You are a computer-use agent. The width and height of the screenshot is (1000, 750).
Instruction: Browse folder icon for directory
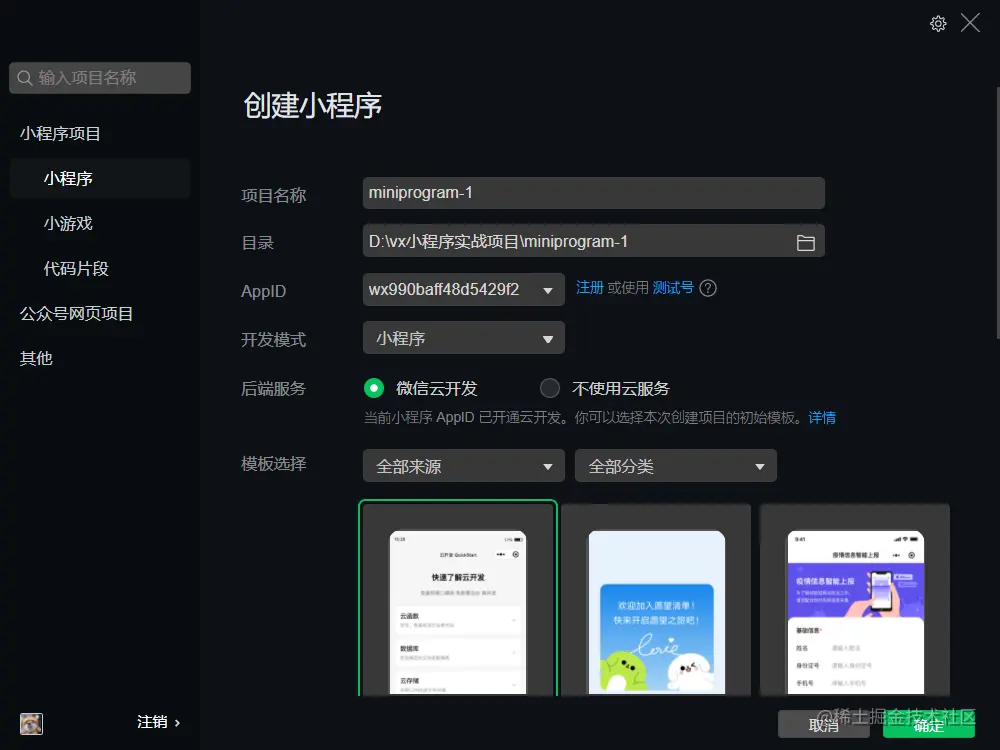pyautogui.click(x=805, y=242)
